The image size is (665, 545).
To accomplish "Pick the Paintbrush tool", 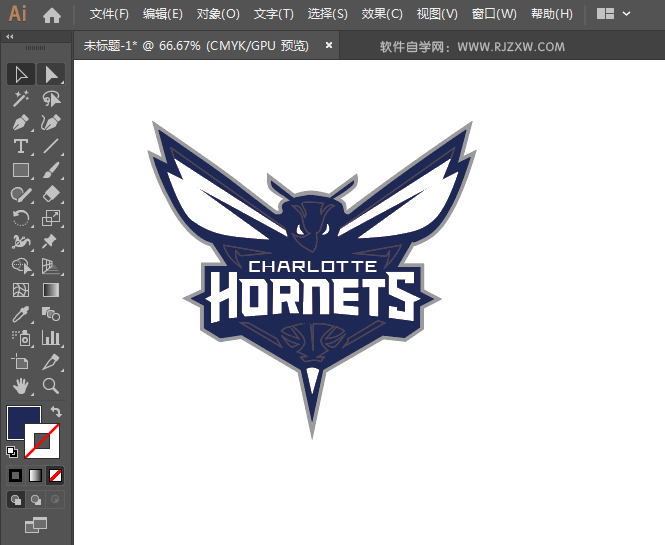I will pos(51,170).
